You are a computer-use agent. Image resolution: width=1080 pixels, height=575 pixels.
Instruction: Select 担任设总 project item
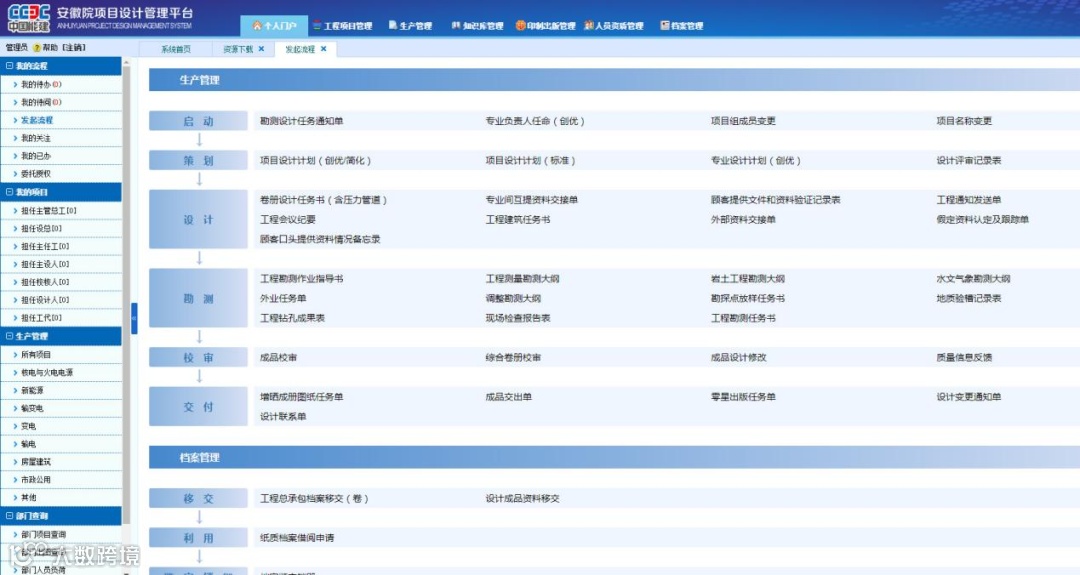point(61,229)
